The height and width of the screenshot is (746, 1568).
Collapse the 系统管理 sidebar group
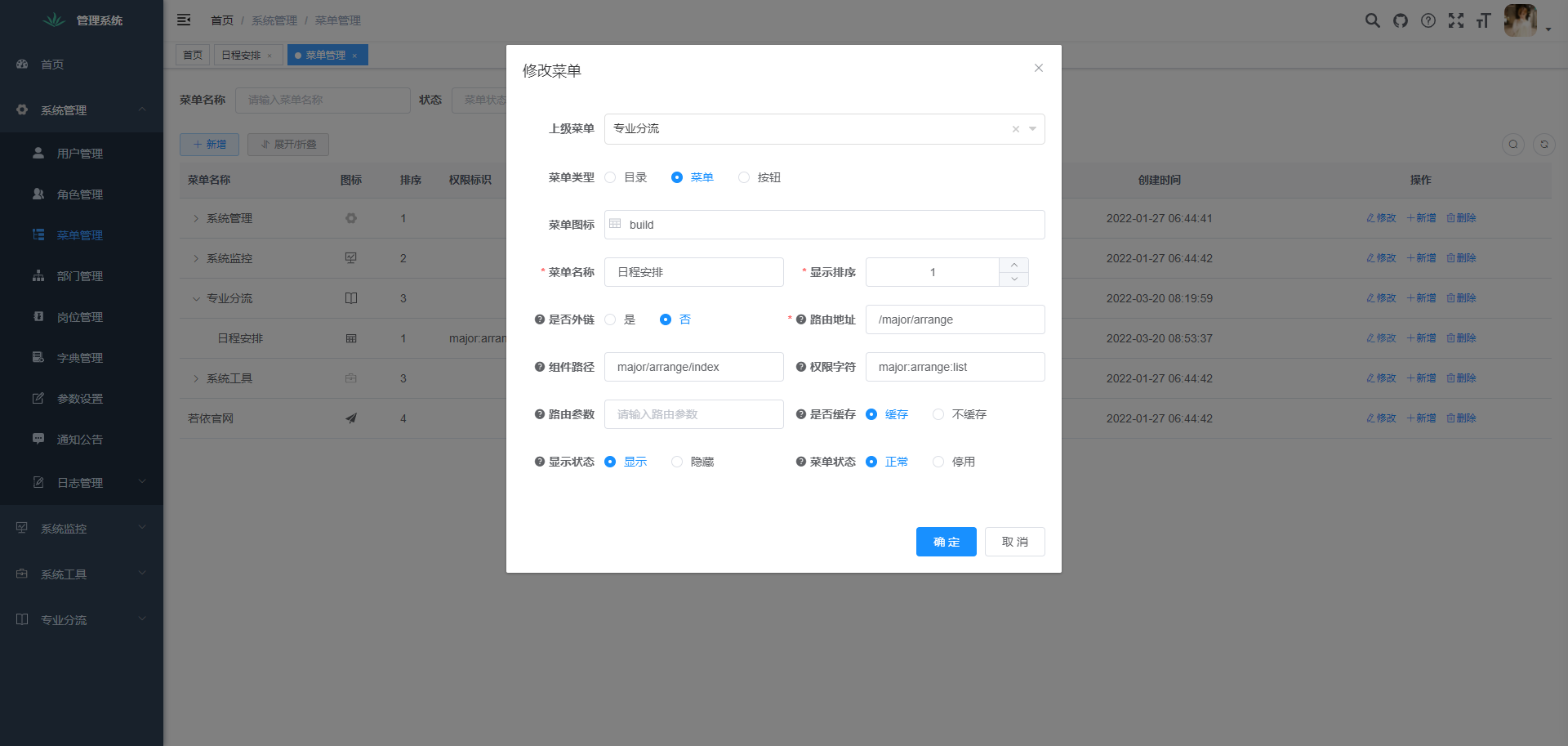[82, 109]
